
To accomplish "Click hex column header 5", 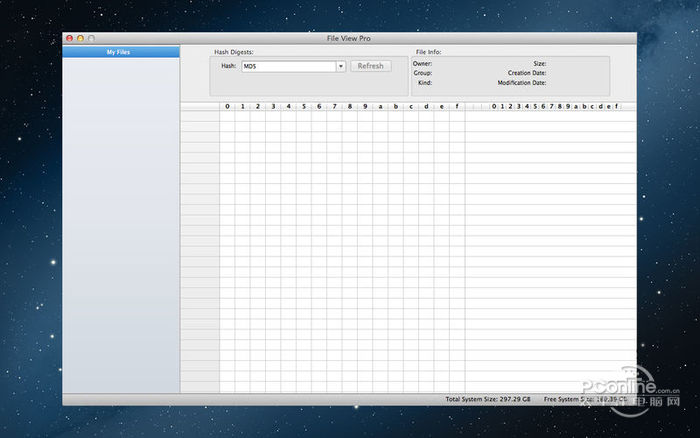I will tap(304, 106).
